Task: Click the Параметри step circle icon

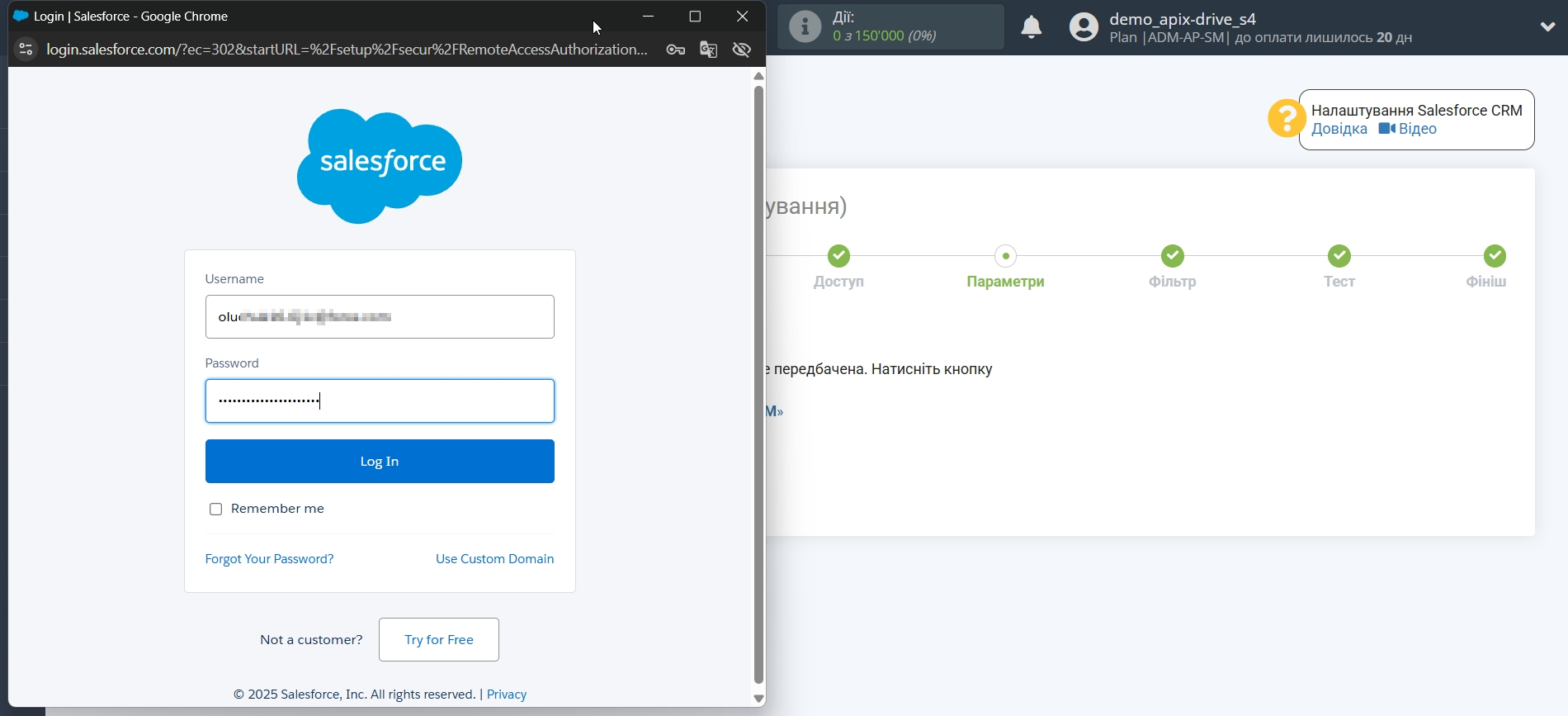Action: coord(1005,256)
